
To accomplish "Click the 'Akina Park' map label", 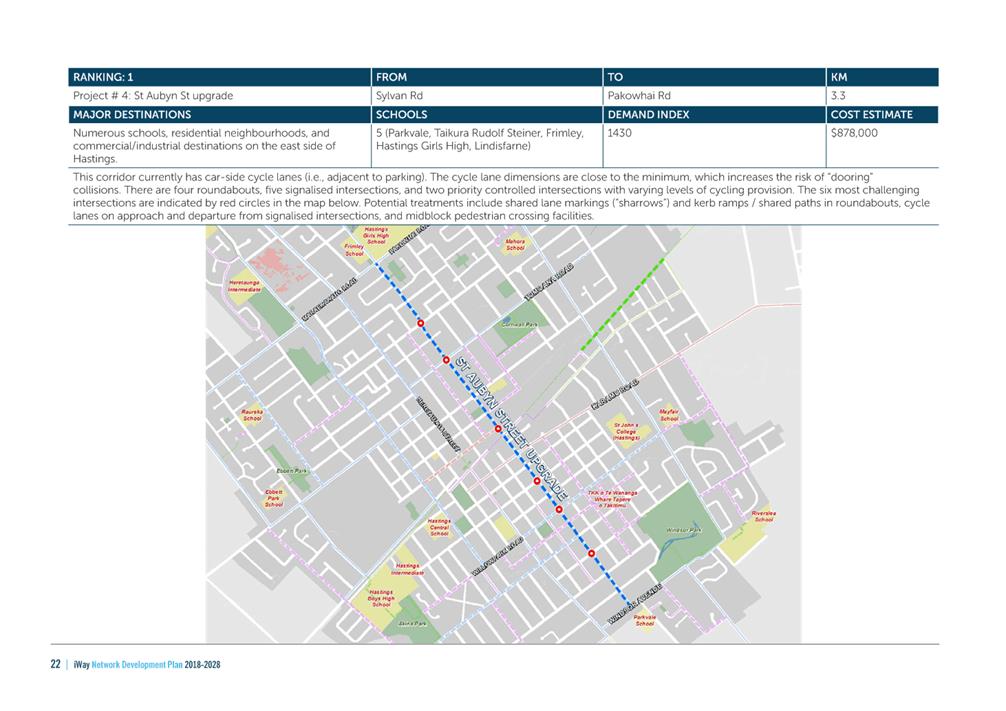I will [x=413, y=623].
